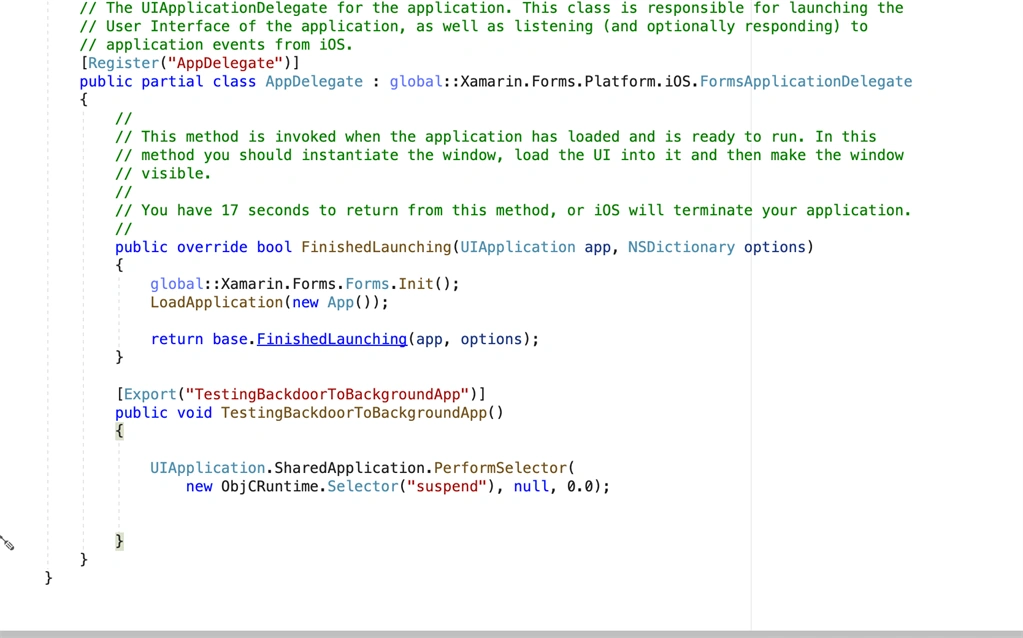Click App in new App()
1023x638 pixels.
pos(341,303)
